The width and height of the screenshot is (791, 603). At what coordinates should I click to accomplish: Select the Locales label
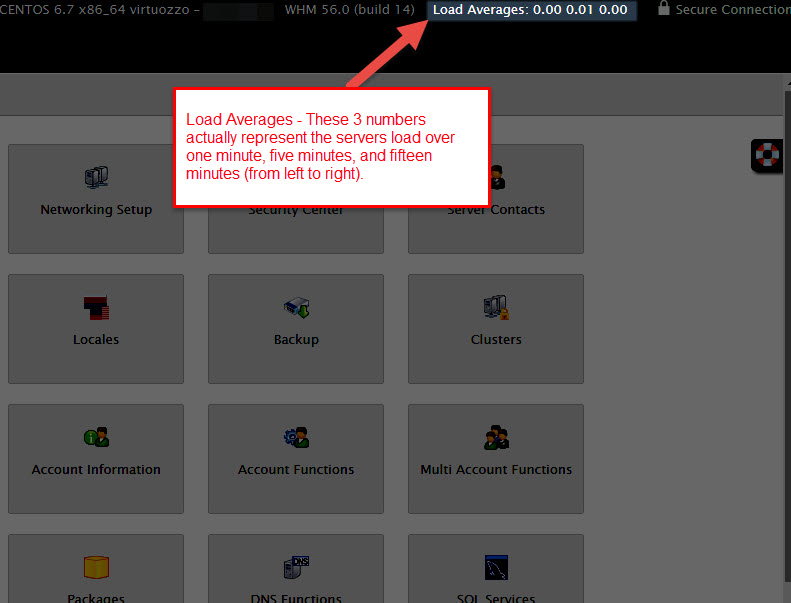pyautogui.click(x=96, y=339)
